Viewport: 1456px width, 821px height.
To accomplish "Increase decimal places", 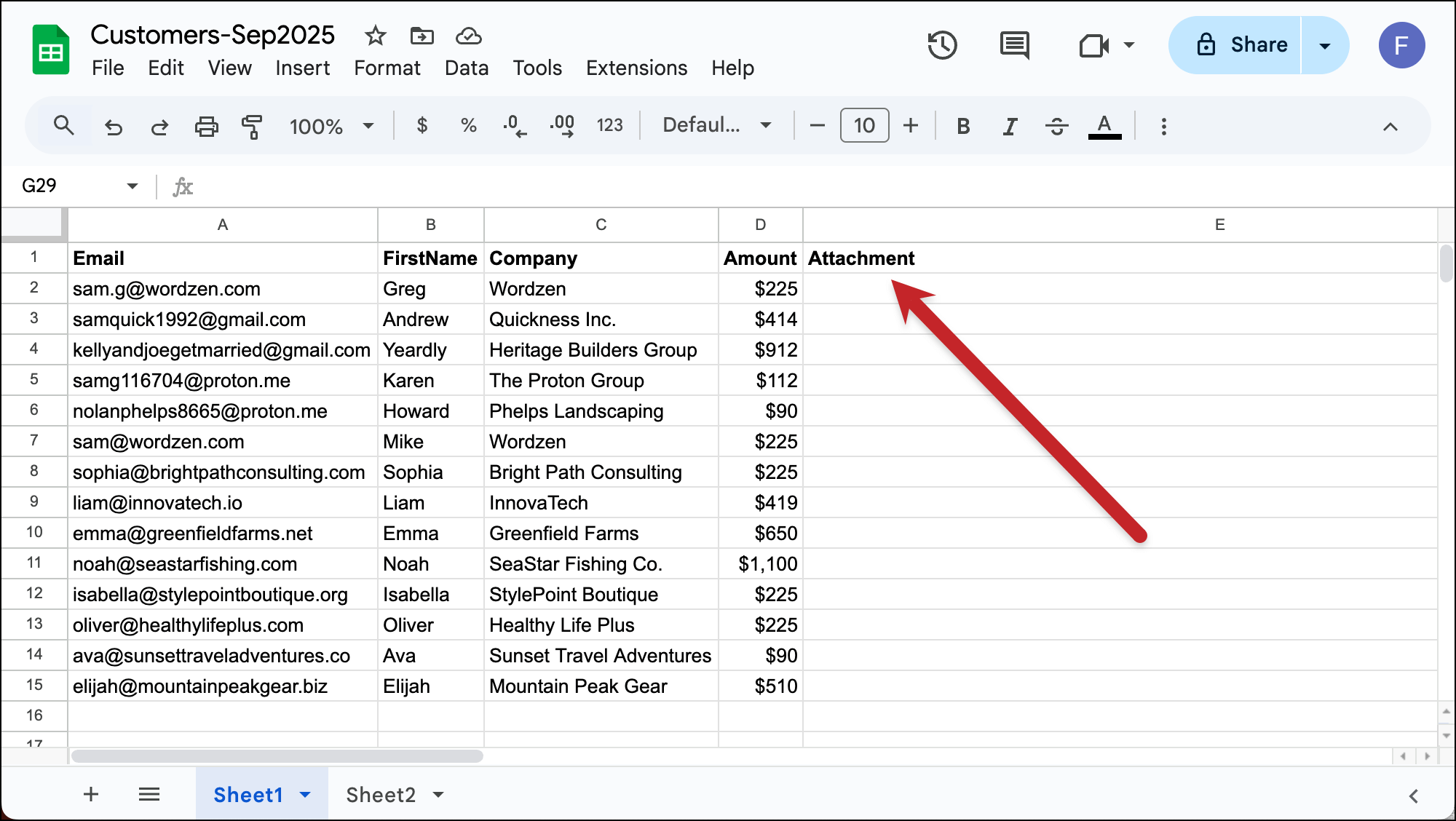I will coord(561,125).
